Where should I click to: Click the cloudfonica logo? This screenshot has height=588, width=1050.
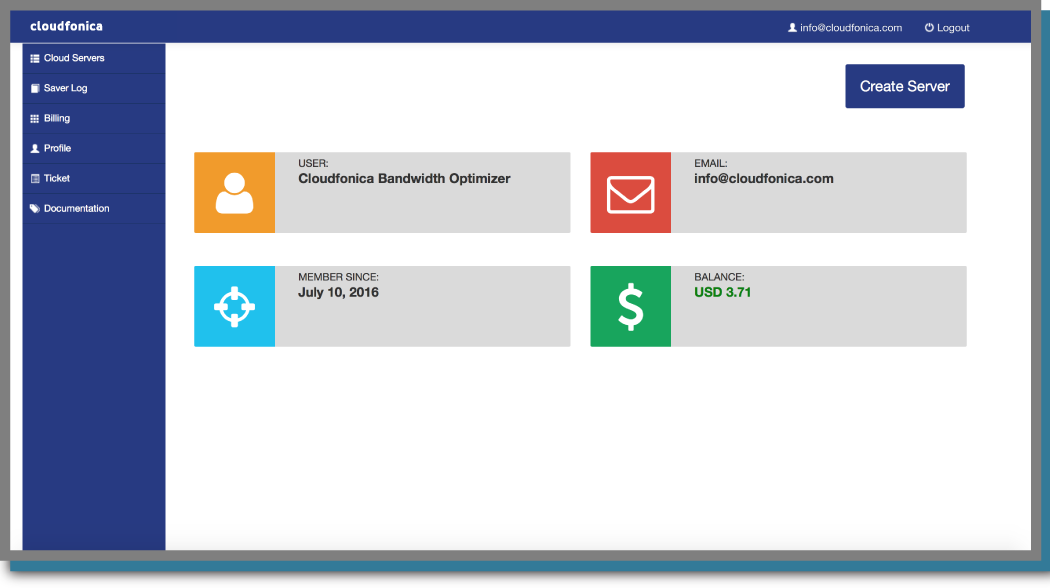(66, 26)
